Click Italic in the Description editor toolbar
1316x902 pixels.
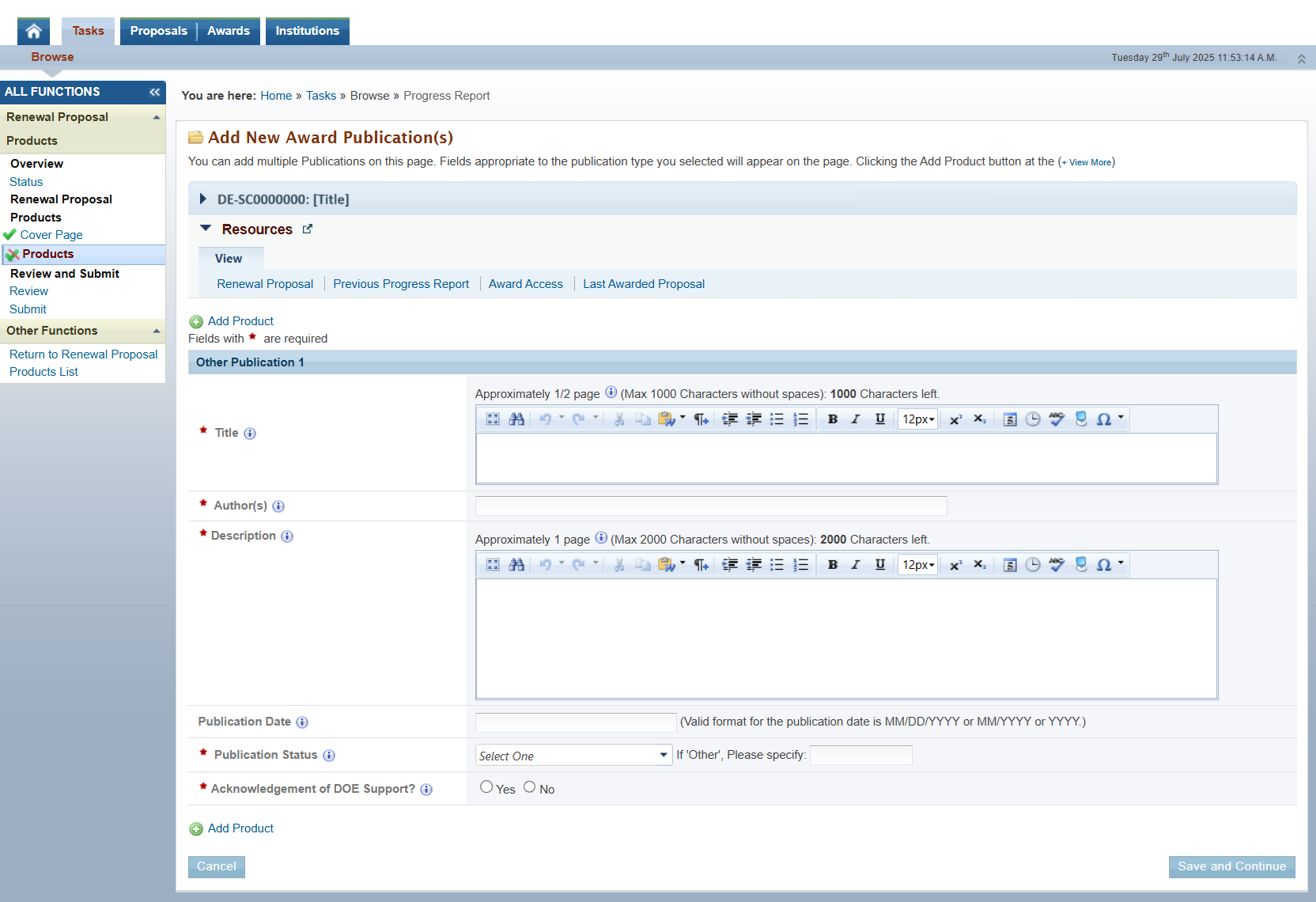[856, 565]
